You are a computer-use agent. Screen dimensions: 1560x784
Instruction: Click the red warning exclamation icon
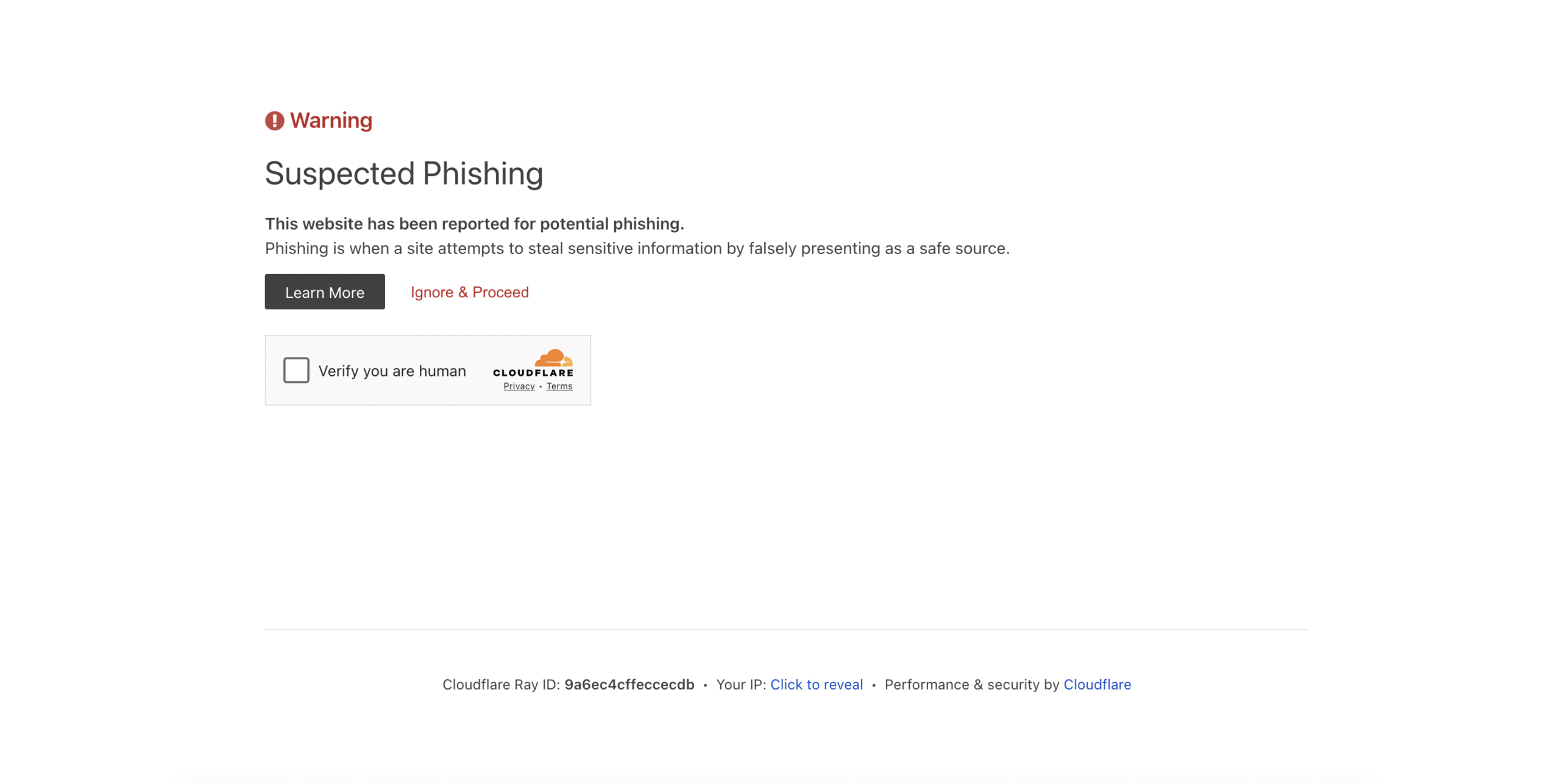(274, 121)
